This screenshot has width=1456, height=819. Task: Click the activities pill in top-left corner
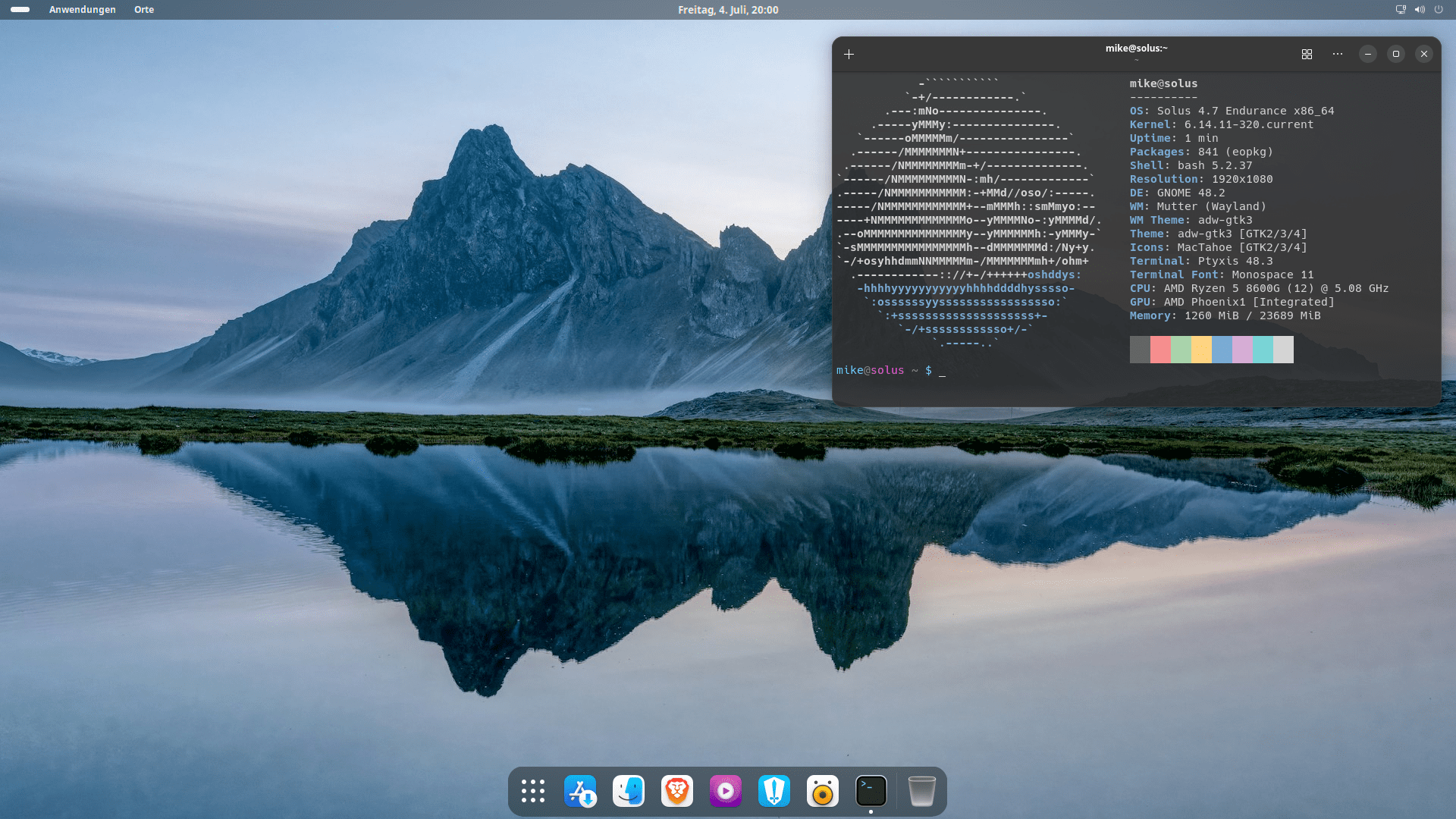click(x=20, y=10)
